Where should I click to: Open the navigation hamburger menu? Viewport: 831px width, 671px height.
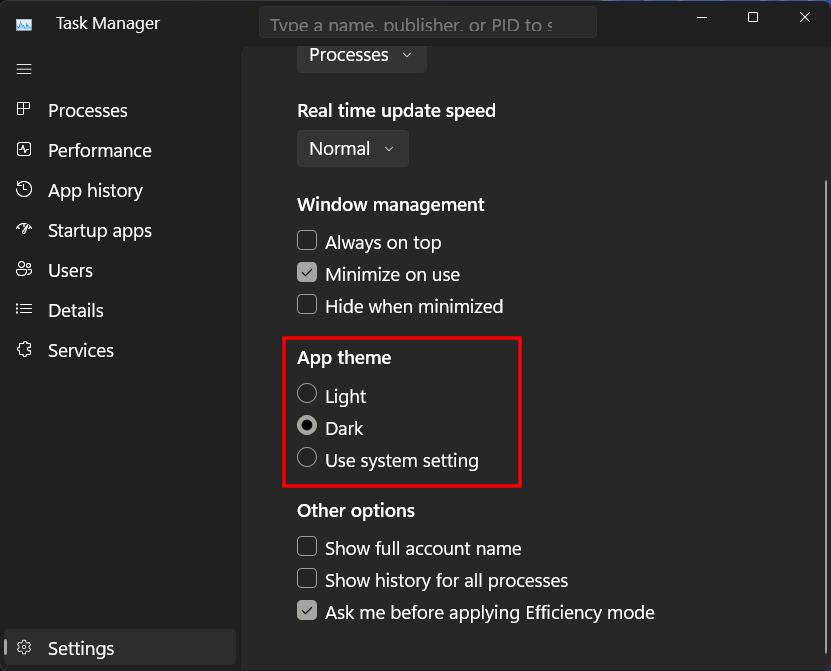(24, 69)
